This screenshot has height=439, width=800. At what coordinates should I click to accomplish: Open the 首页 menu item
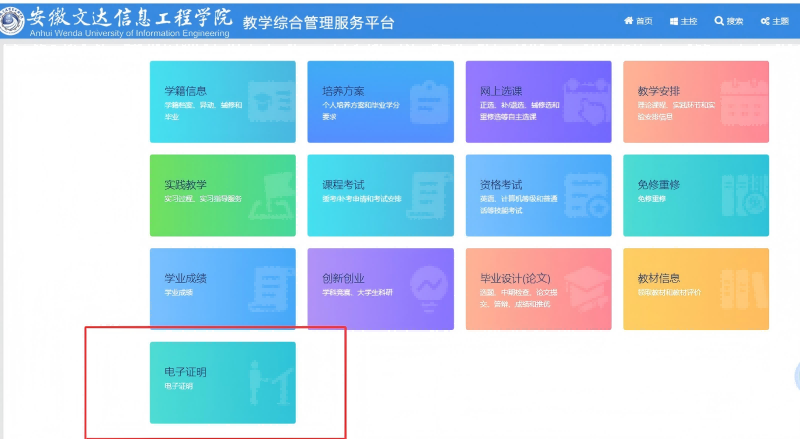(x=637, y=21)
